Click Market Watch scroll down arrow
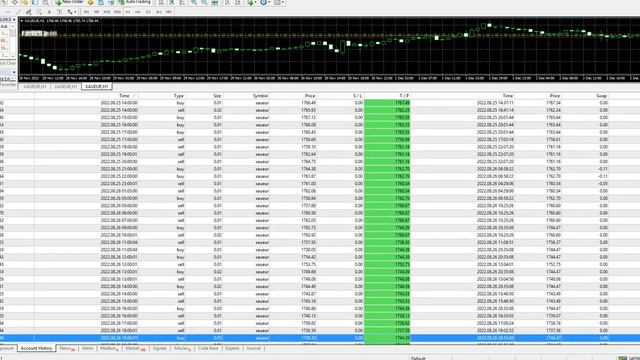The image size is (640, 360). pos(14,56)
